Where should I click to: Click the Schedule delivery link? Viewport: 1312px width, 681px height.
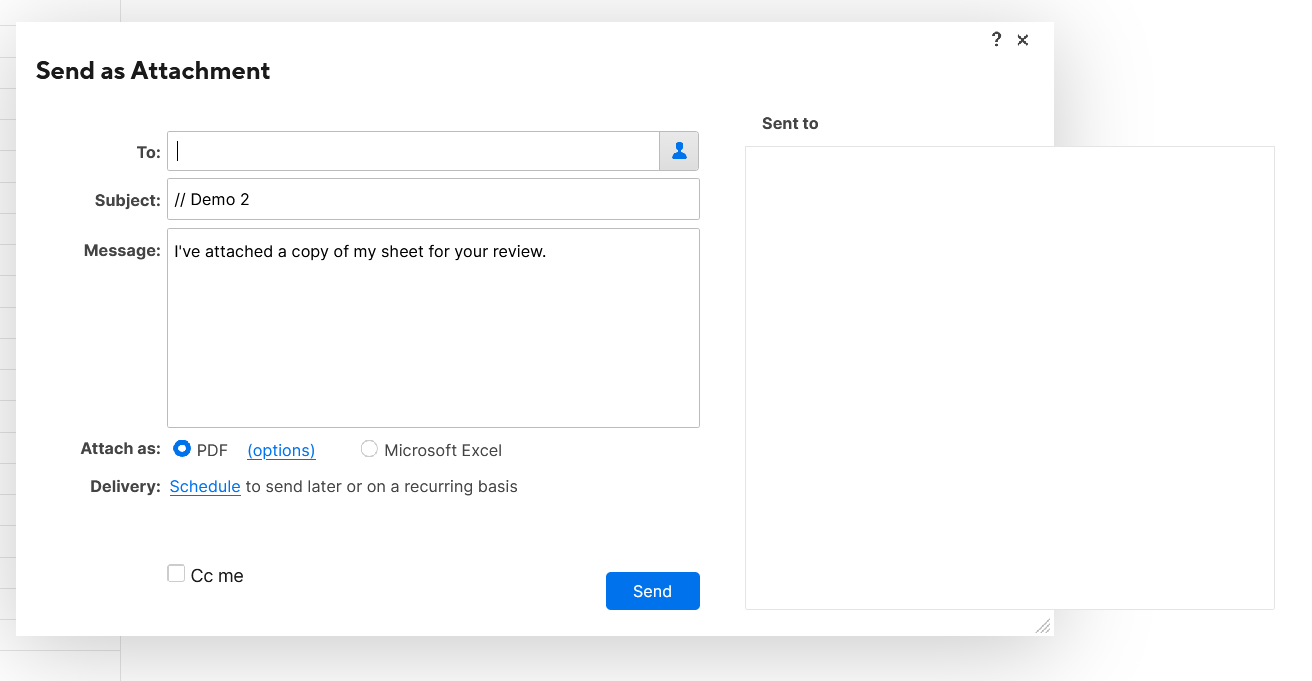(205, 487)
